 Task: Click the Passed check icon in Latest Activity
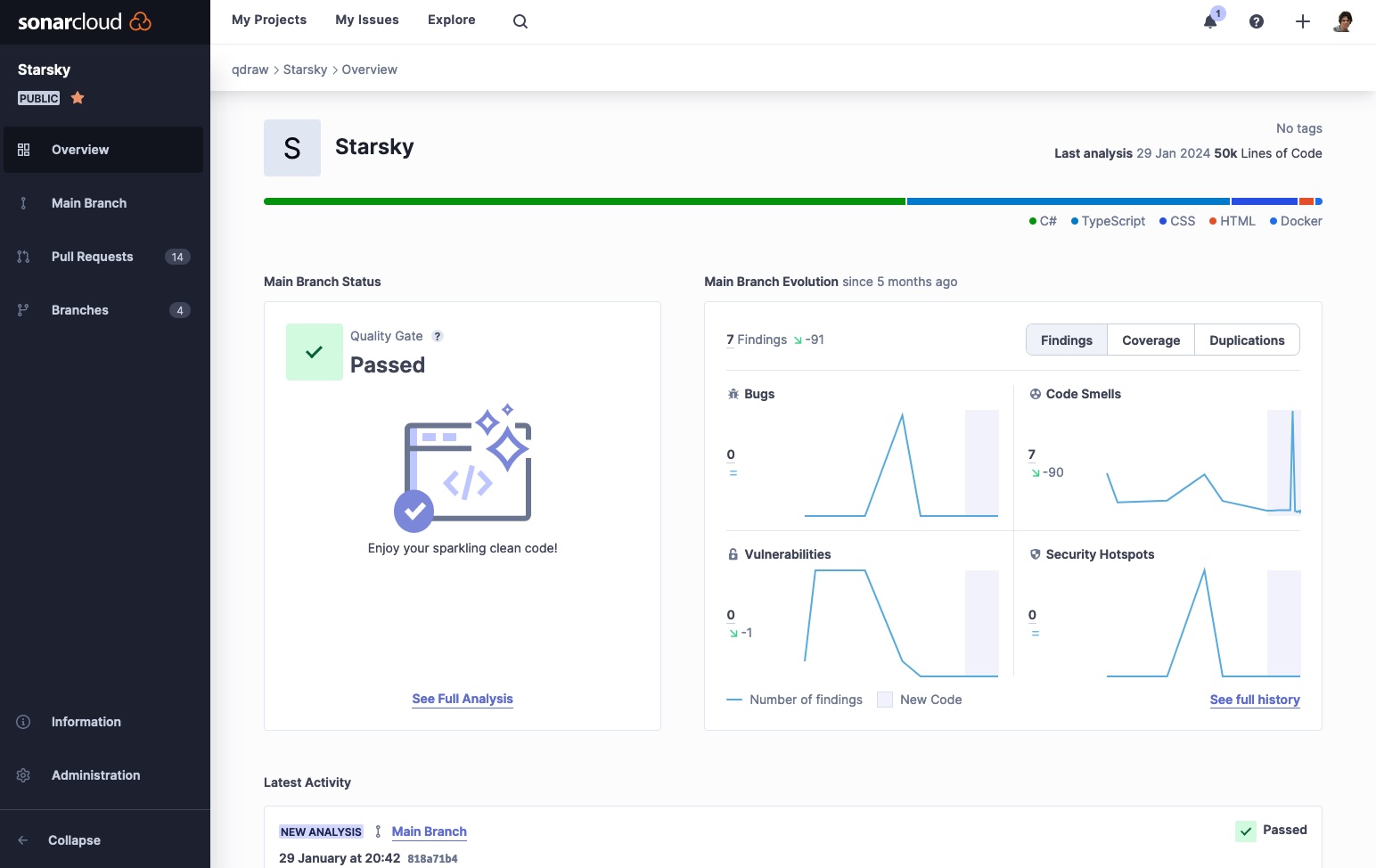[1246, 831]
